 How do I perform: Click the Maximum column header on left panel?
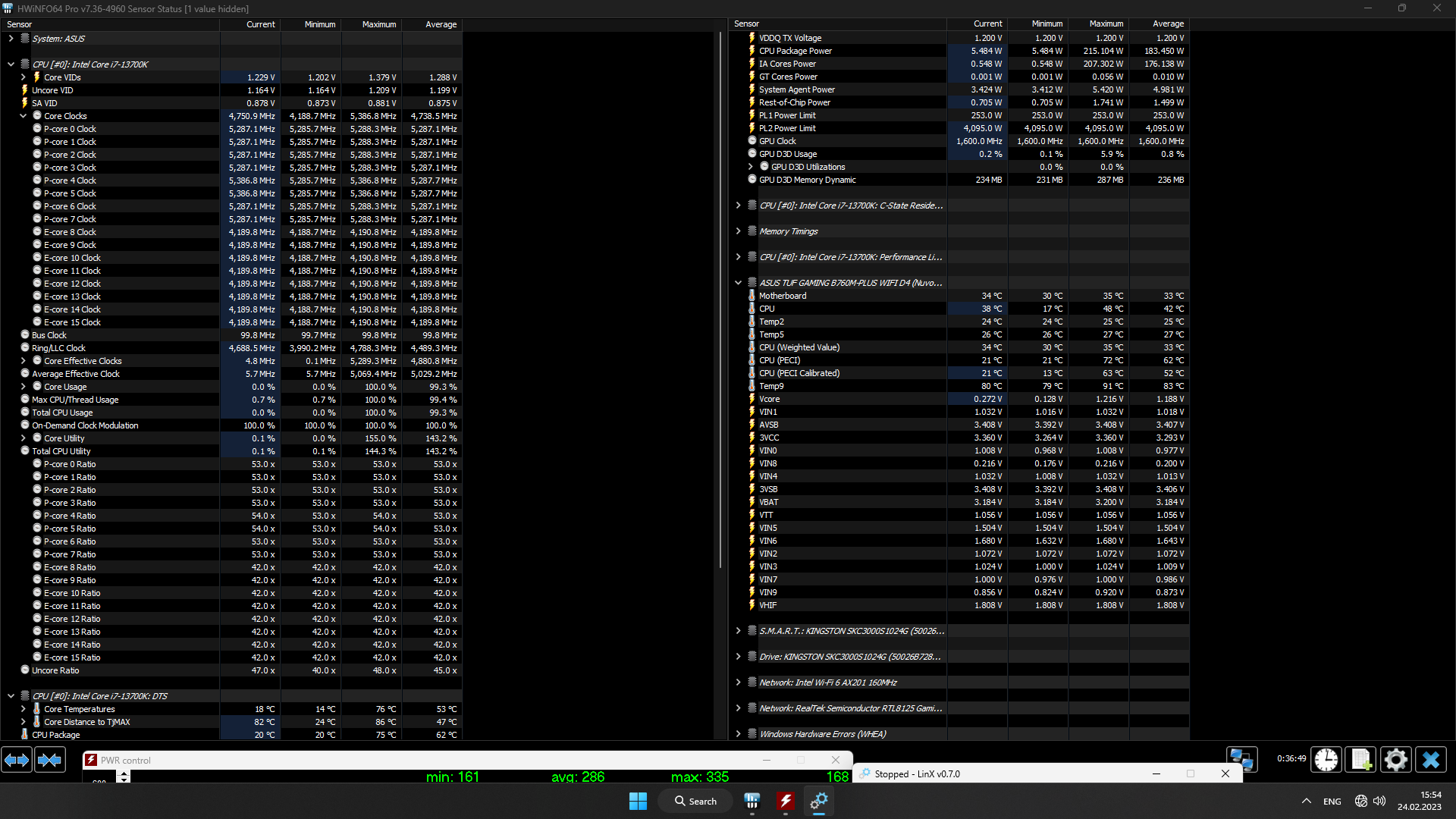tap(378, 24)
